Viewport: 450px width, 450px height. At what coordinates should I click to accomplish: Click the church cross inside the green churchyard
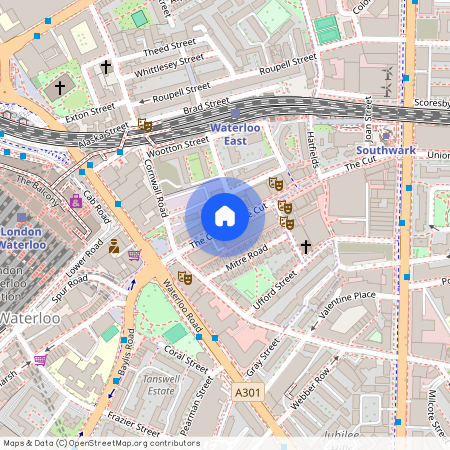[60, 88]
